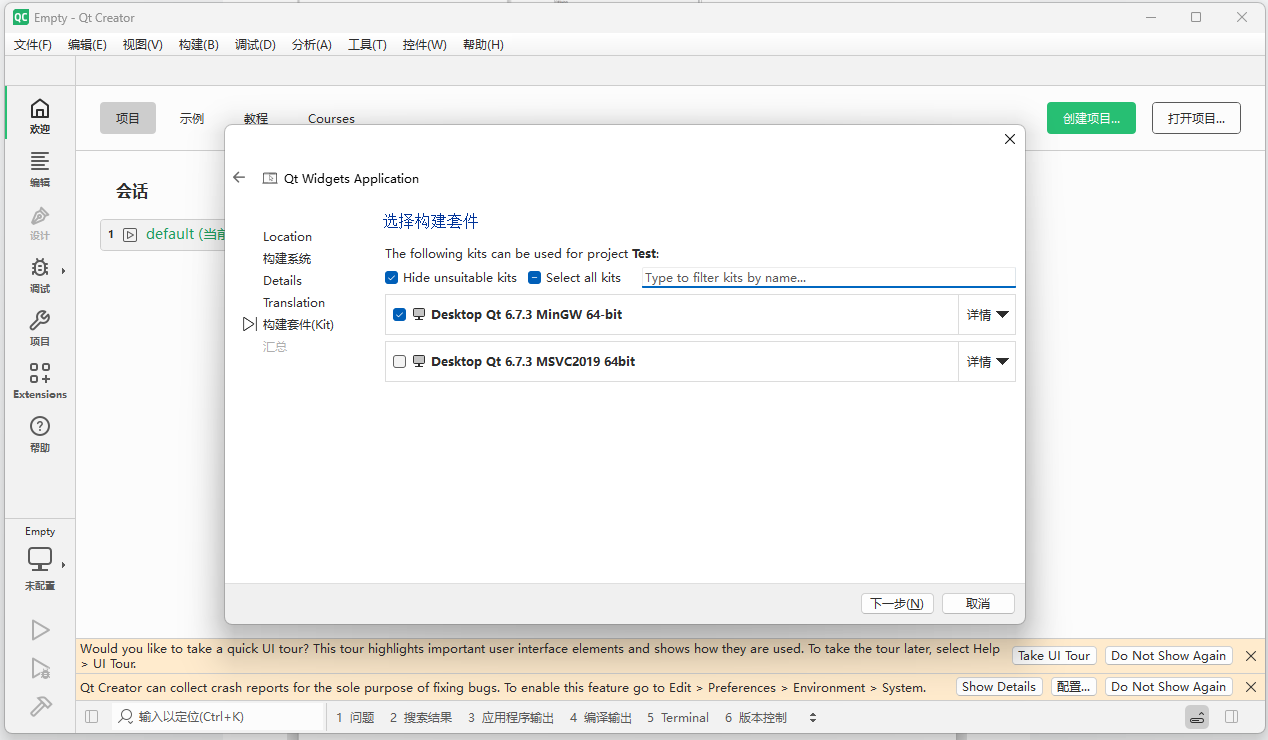Click the session play icon beside default
This screenshot has width=1268, height=740.
click(130, 235)
